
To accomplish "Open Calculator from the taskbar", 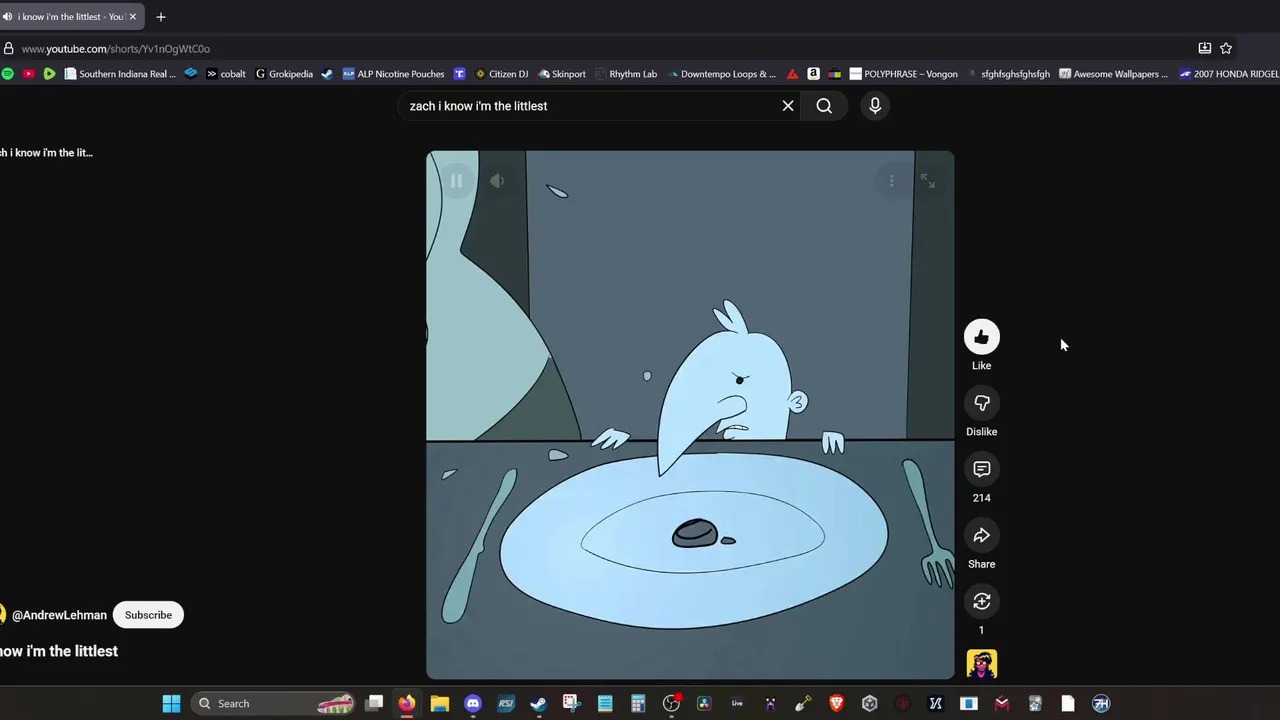I will pos(638,703).
